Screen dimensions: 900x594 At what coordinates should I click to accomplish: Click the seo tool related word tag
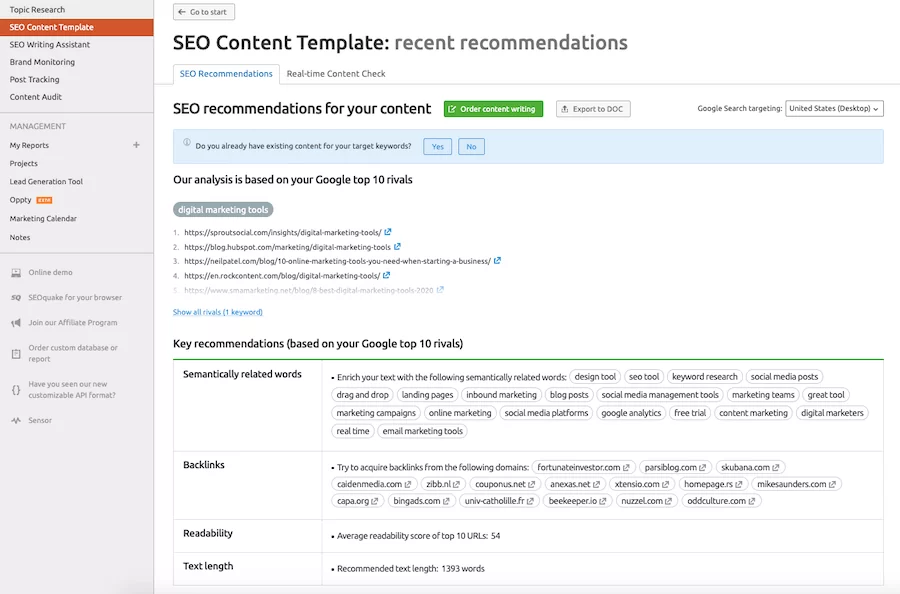(643, 376)
